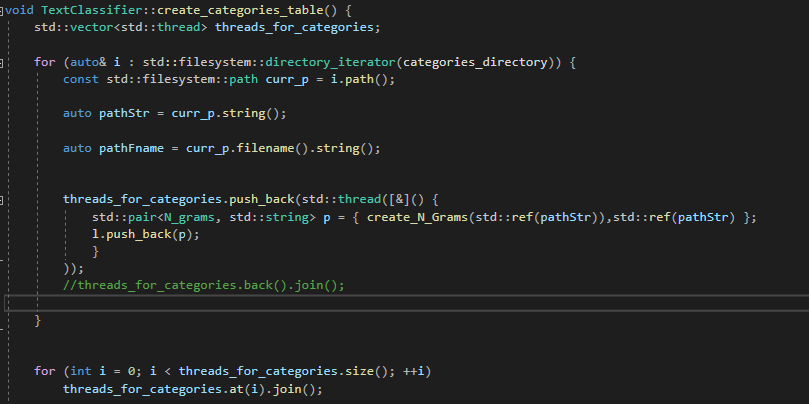809x404 pixels.
Task: Click the ++i increment
Action: [x=413, y=371]
